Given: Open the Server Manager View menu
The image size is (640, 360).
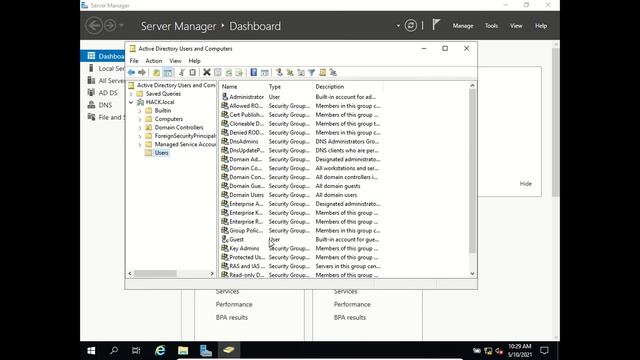Looking at the screenshot, I should click(516, 26).
